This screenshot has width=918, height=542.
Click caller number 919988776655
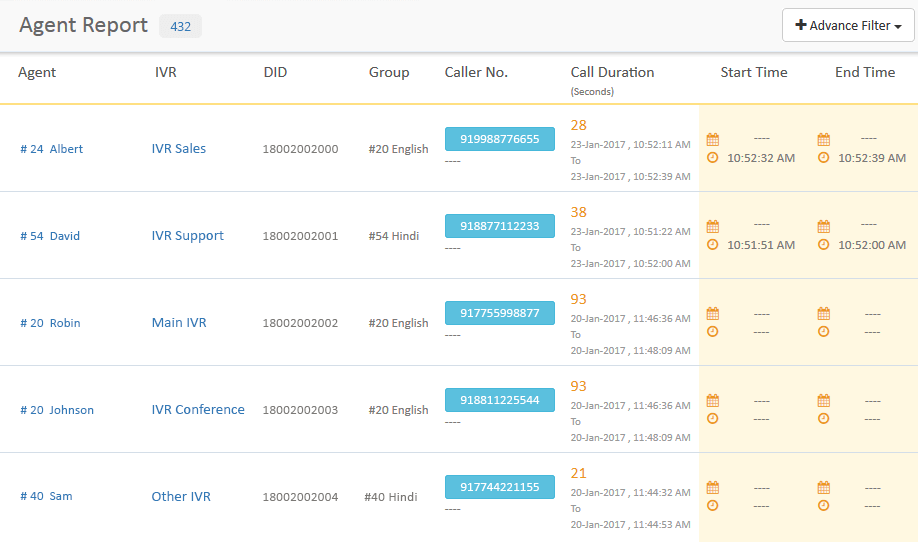[499, 139]
